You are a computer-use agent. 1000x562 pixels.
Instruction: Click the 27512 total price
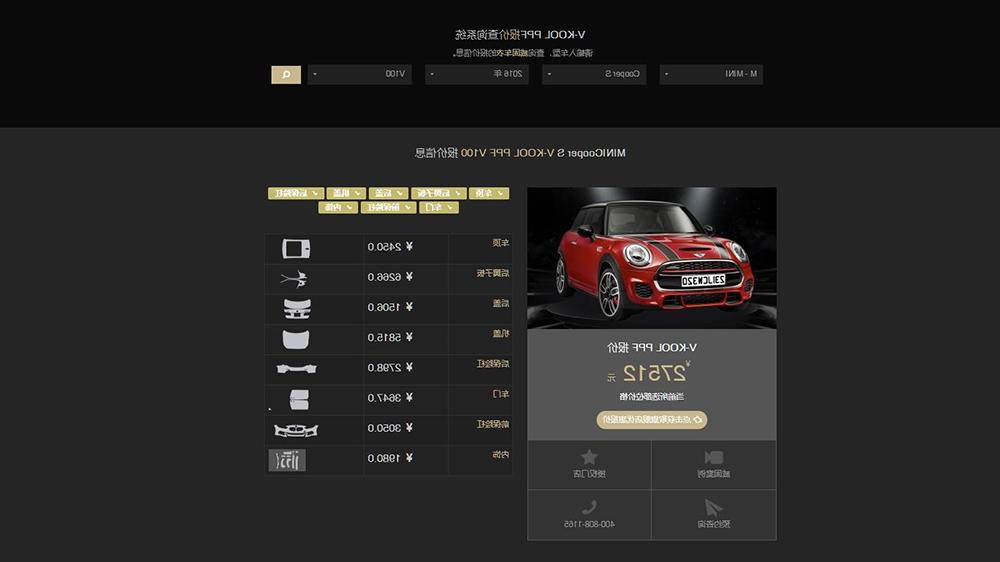click(654, 373)
